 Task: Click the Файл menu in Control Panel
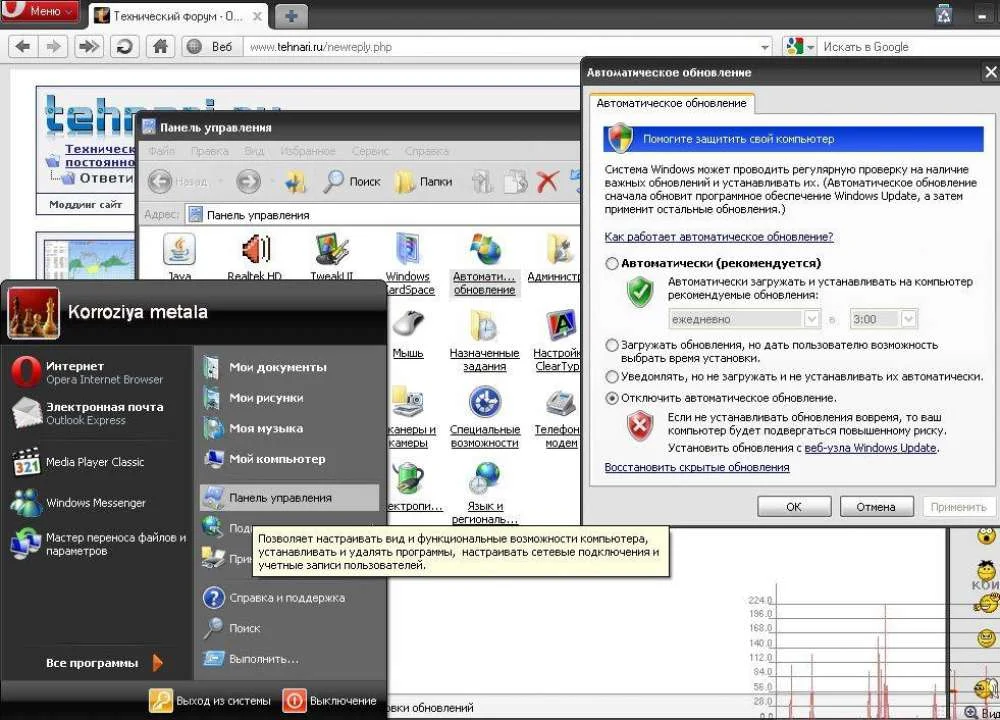pyautogui.click(x=161, y=151)
